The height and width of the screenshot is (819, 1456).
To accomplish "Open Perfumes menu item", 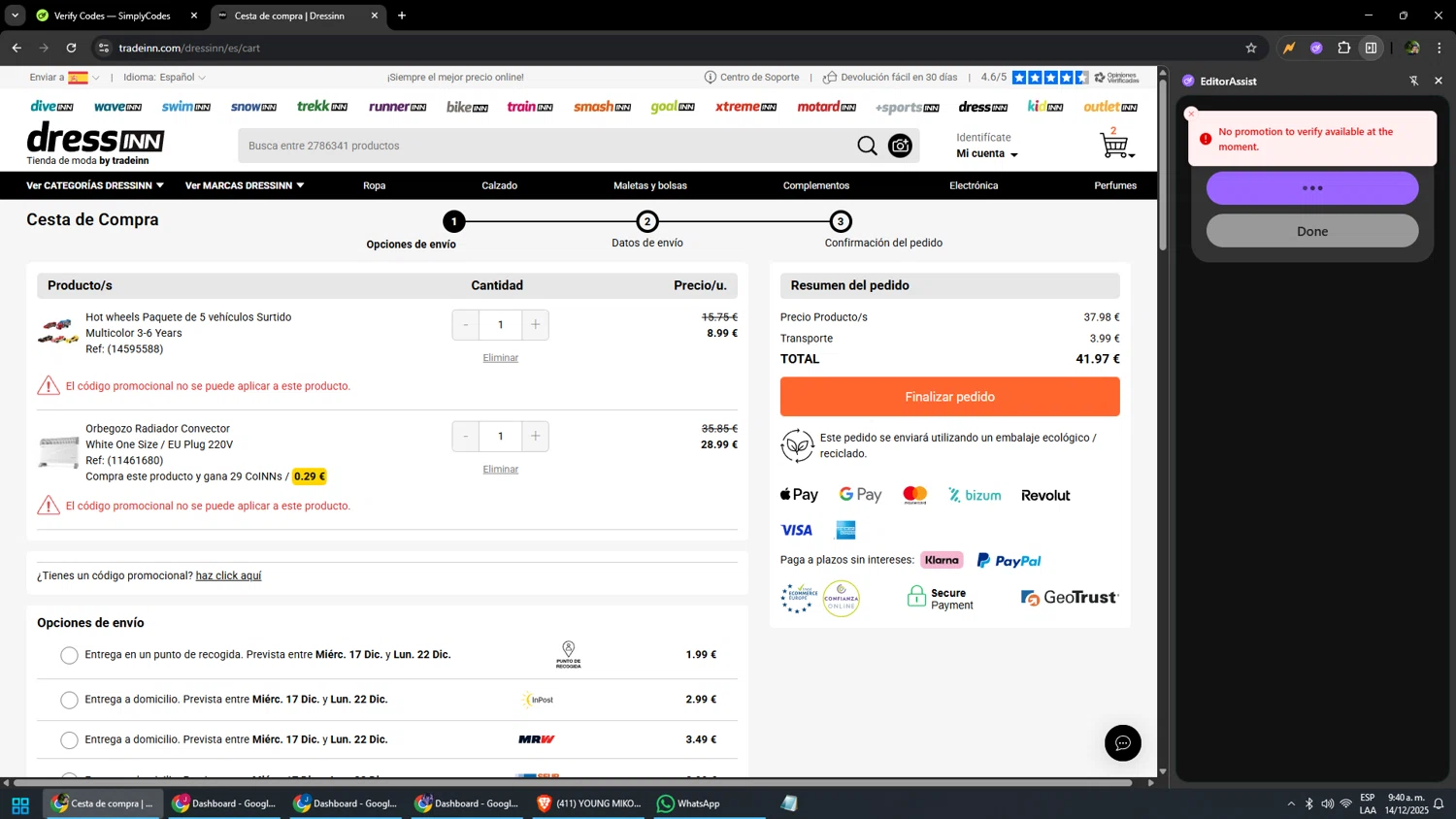I will (x=1115, y=185).
